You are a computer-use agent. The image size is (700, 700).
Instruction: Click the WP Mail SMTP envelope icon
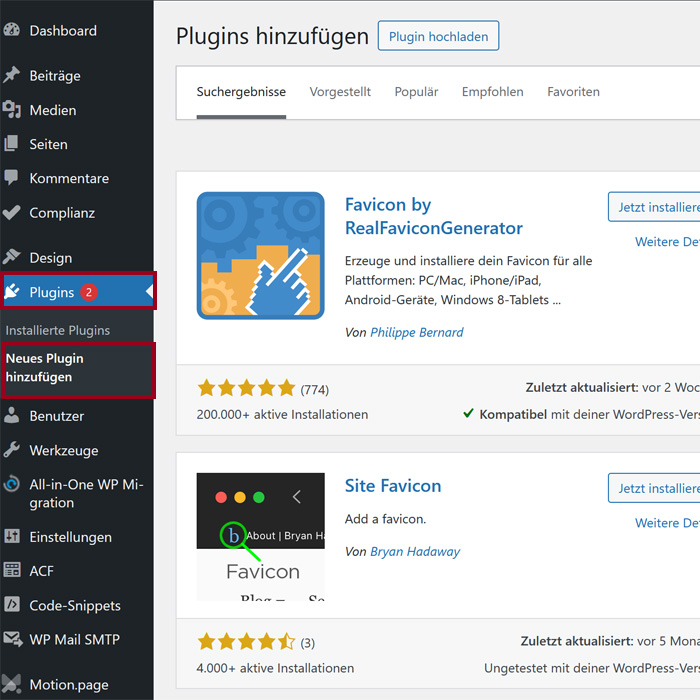tap(12, 639)
